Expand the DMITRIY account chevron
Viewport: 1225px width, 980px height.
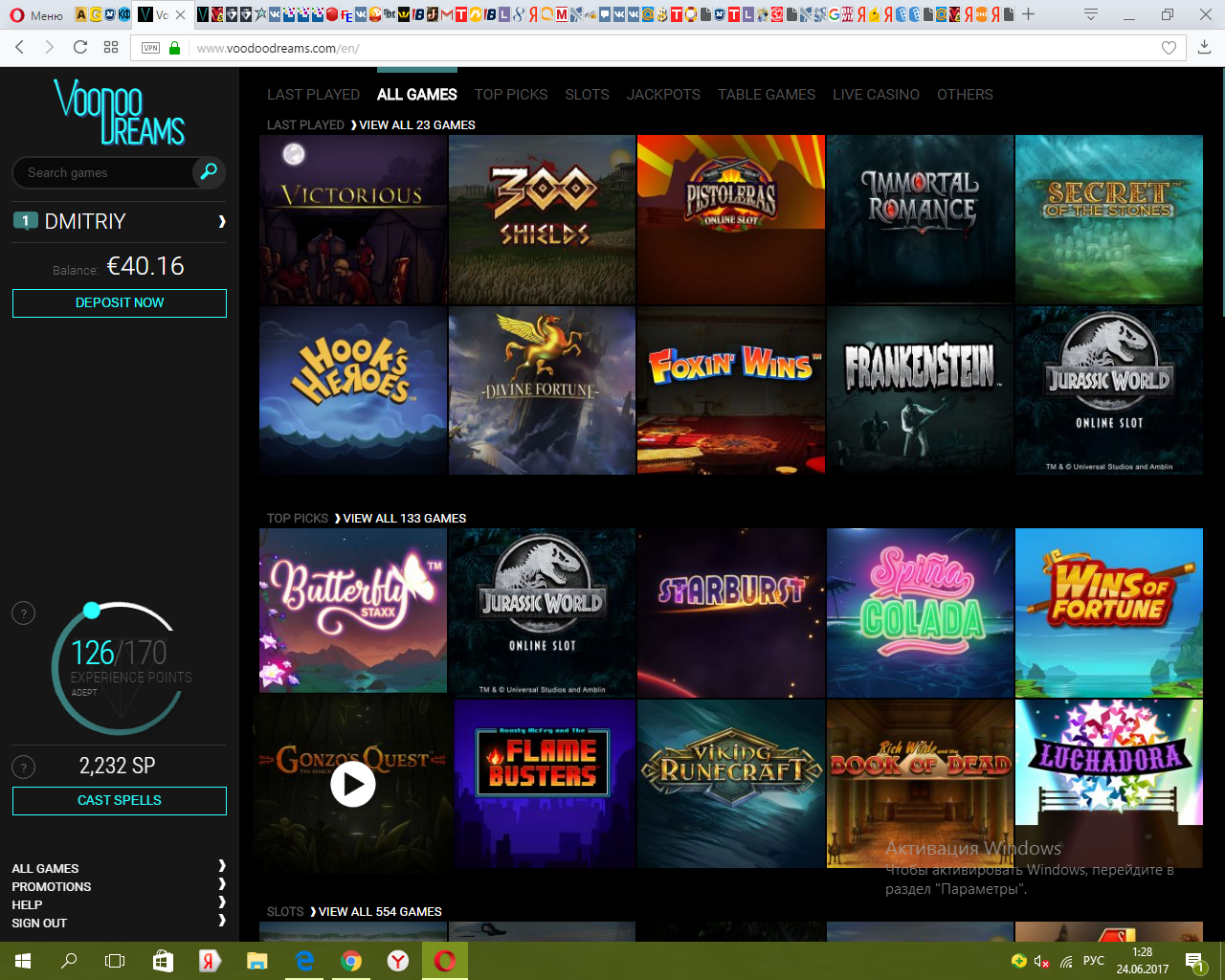[x=222, y=221]
